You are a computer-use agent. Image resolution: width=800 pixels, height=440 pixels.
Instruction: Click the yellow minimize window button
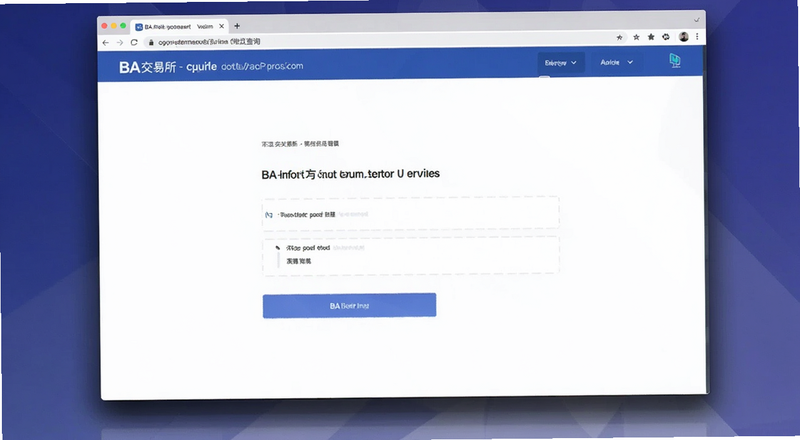click(114, 26)
